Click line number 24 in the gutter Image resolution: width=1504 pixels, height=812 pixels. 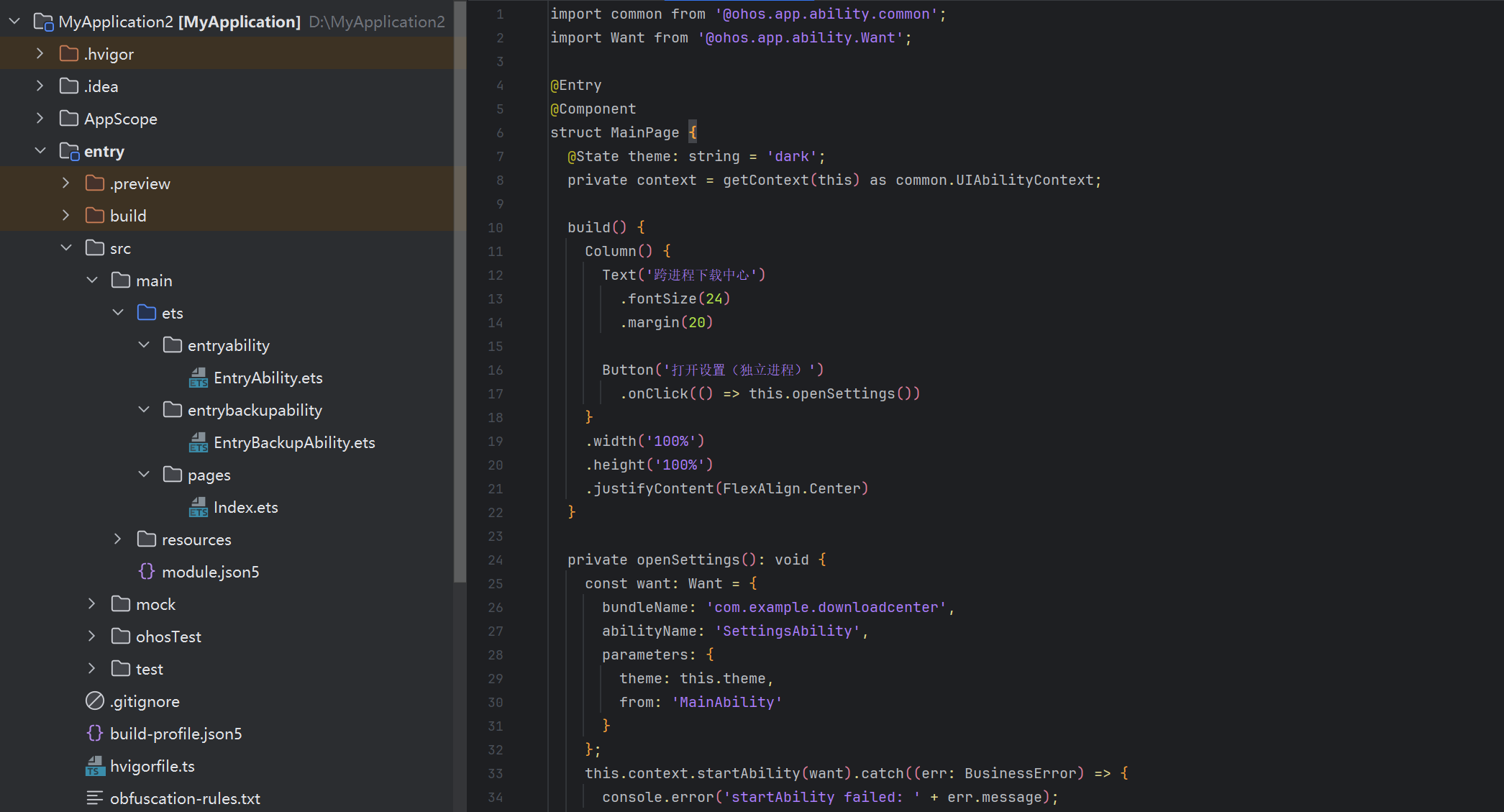(x=496, y=560)
